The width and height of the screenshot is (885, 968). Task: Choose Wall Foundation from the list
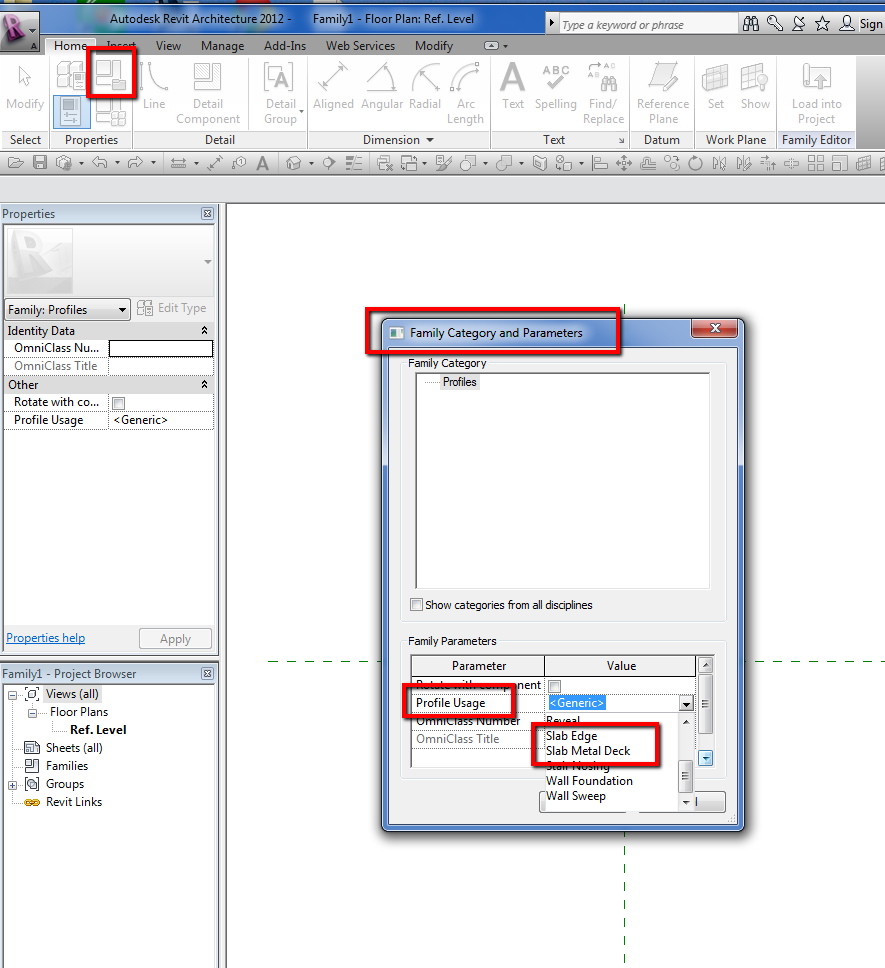589,781
